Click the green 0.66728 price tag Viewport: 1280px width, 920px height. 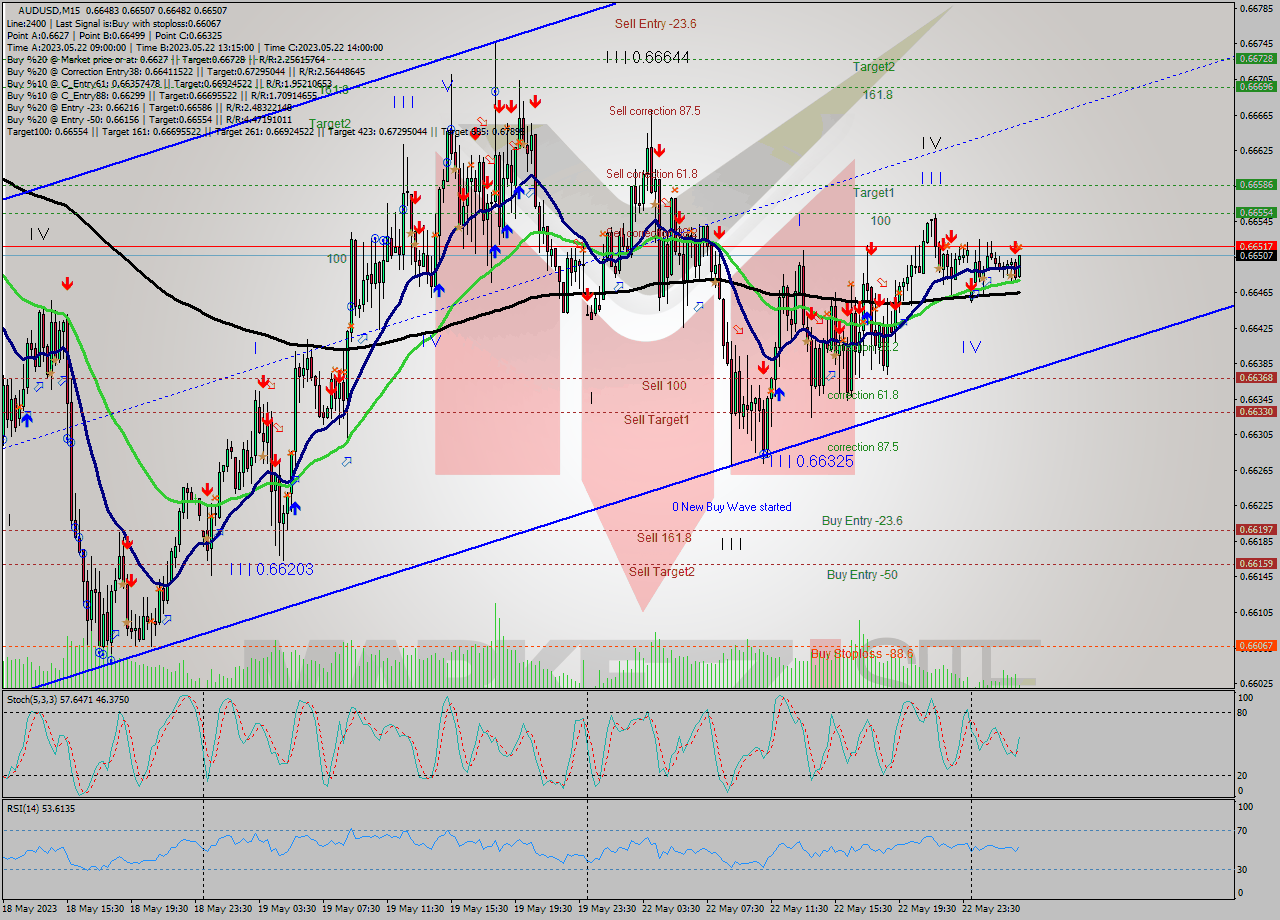(1256, 58)
